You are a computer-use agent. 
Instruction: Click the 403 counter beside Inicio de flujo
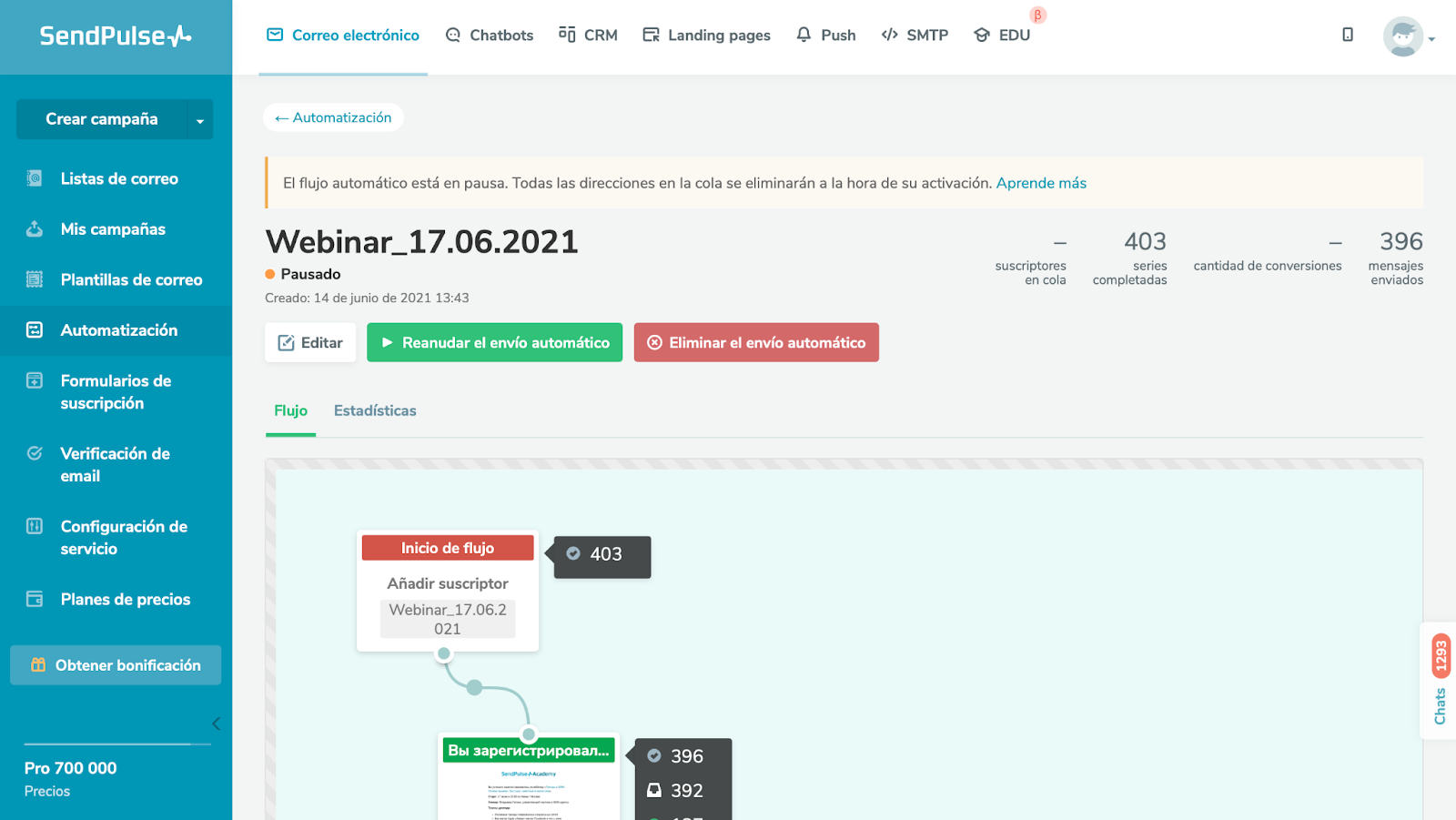(x=602, y=555)
